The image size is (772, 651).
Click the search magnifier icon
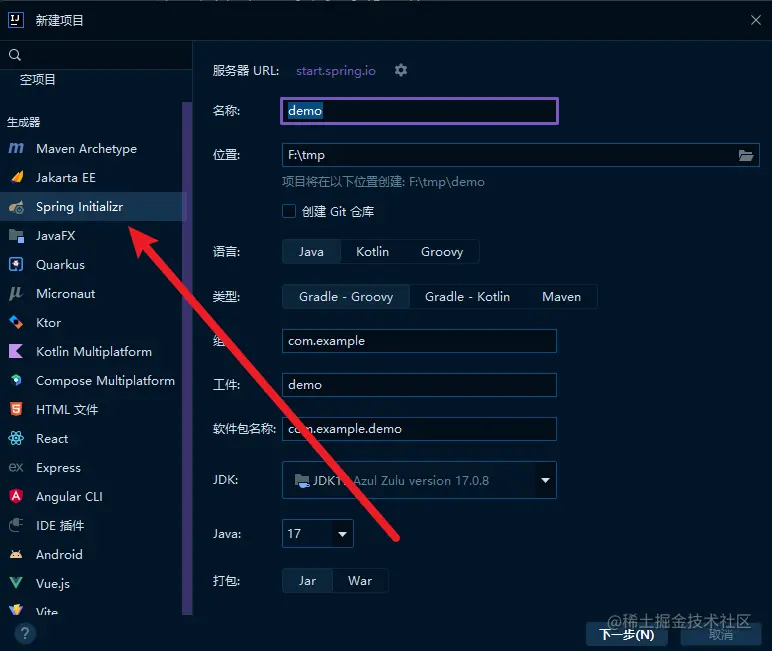(x=15, y=55)
